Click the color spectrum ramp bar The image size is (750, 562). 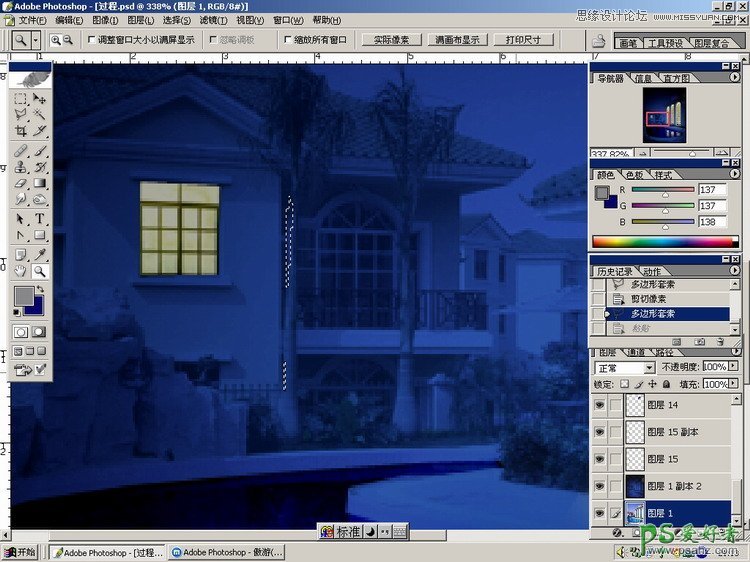(664, 240)
